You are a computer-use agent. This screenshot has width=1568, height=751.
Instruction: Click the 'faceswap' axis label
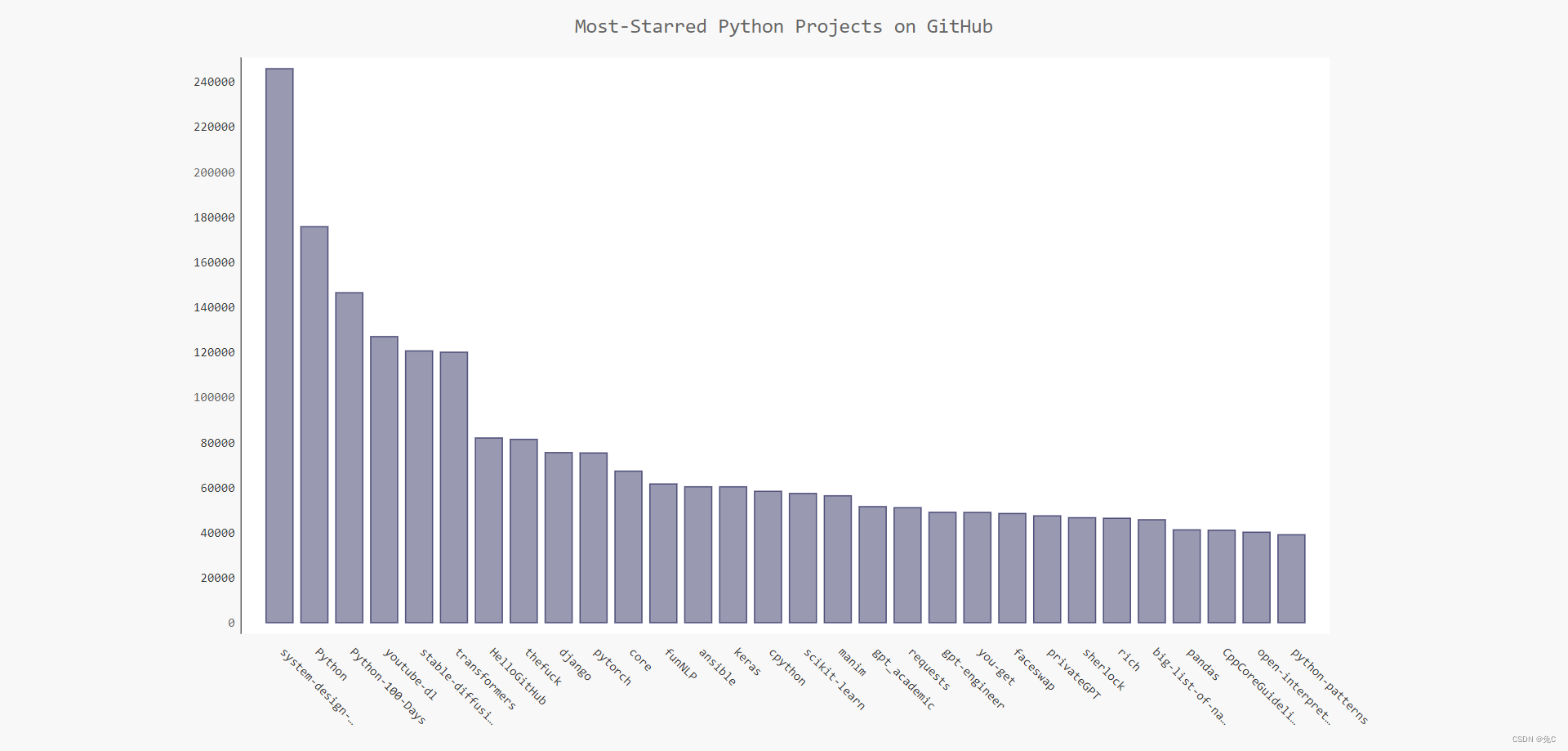(1034, 669)
